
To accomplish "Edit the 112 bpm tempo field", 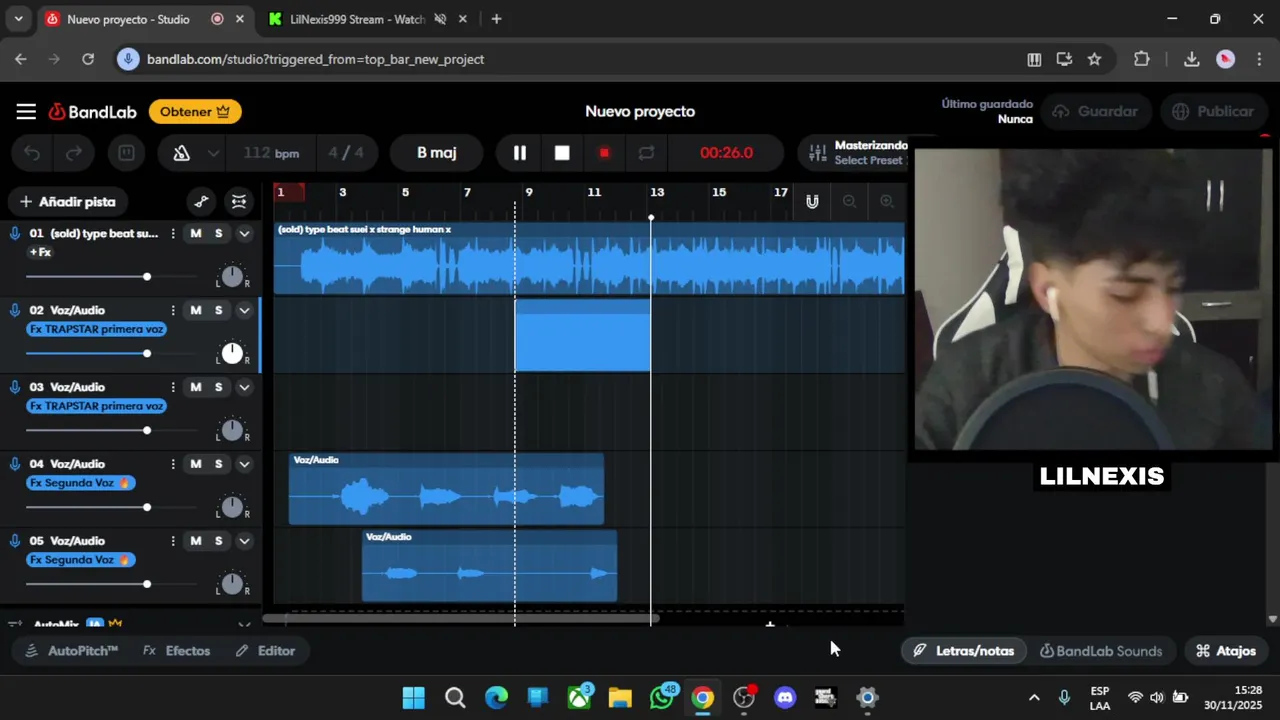I will coord(270,153).
